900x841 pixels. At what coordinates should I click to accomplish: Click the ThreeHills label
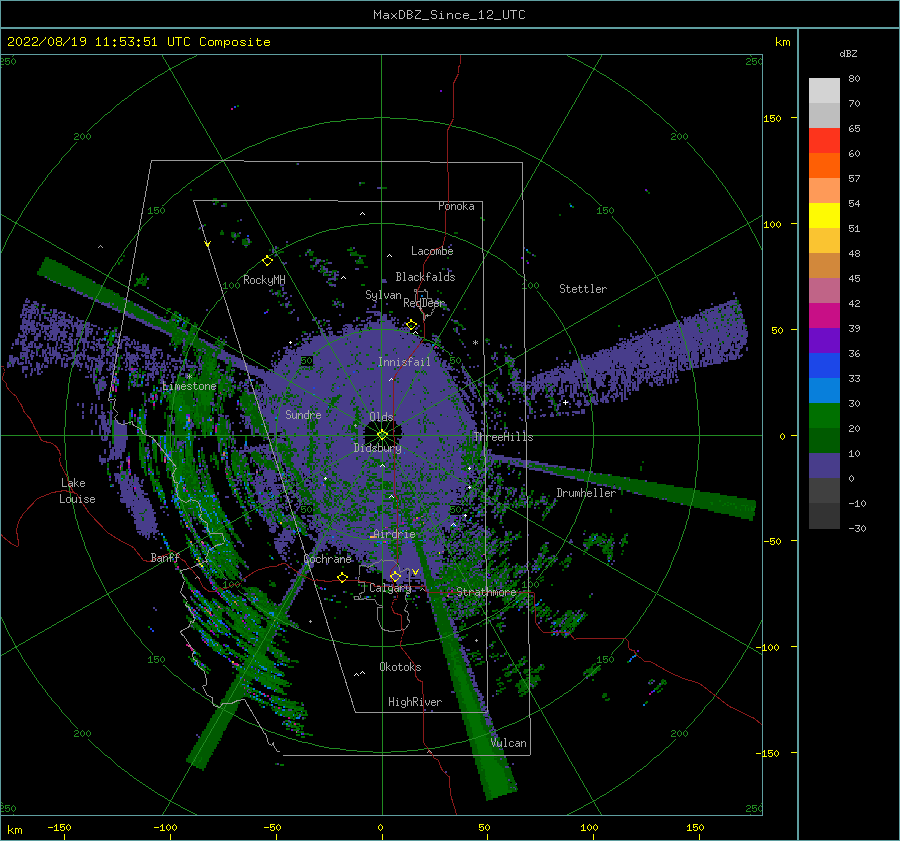click(x=503, y=437)
